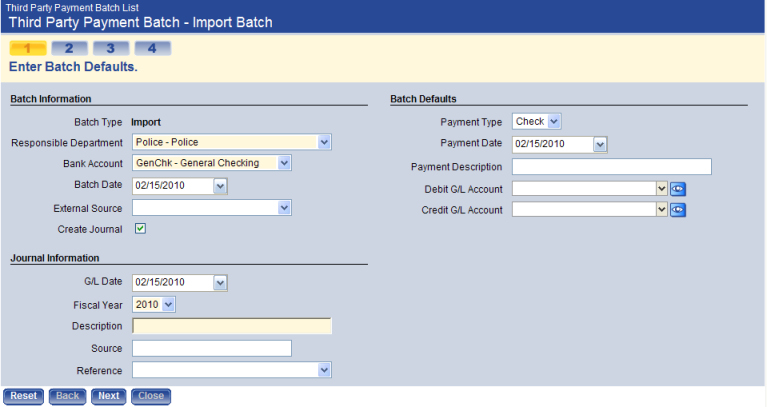Go to wizard step 2 tab
Image resolution: width=767 pixels, height=407 pixels.
pos(68,48)
